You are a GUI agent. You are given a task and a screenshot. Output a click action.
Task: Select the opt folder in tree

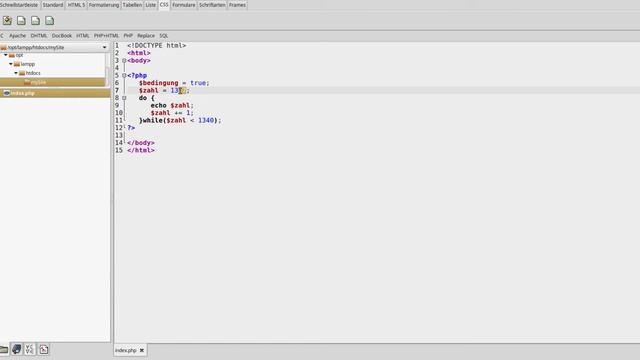pos(19,55)
